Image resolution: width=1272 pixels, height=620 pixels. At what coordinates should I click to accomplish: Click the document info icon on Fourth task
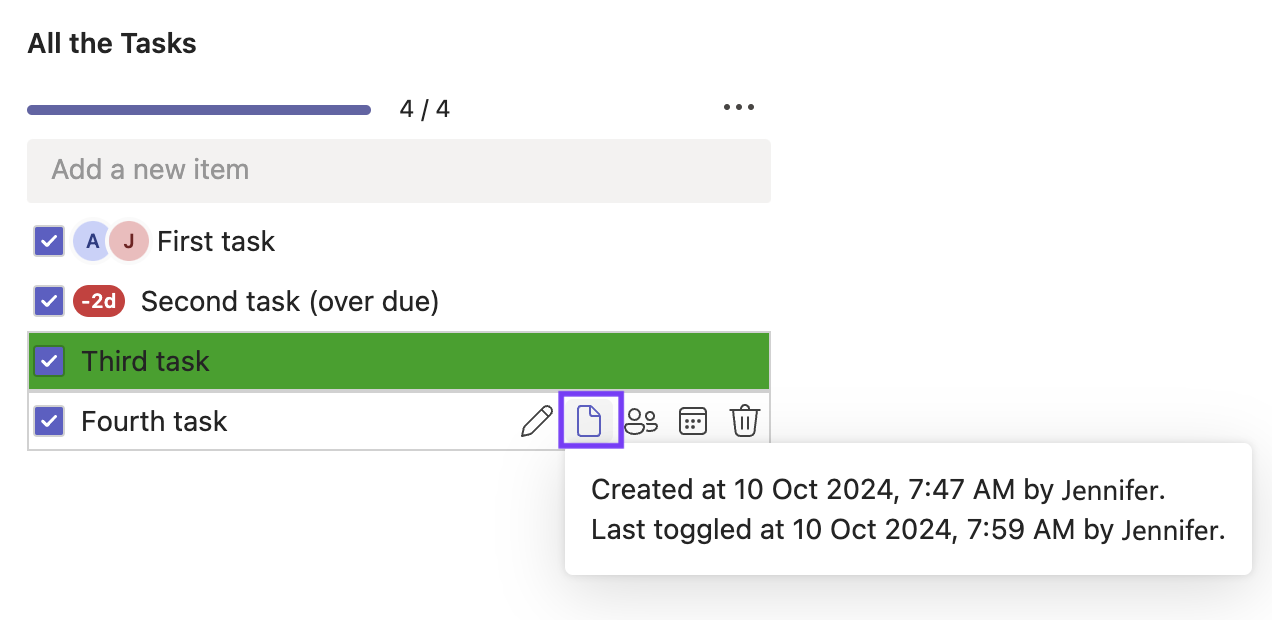point(590,421)
